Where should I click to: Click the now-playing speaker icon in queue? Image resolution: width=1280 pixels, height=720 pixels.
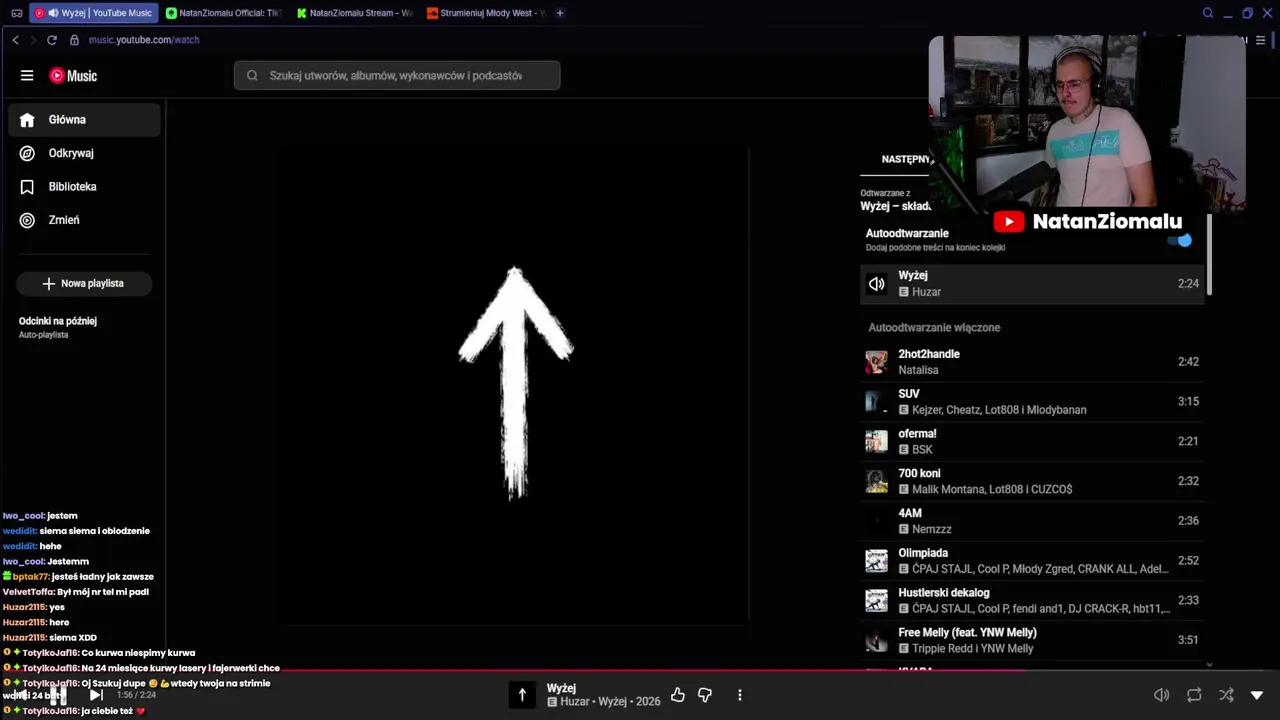(877, 284)
